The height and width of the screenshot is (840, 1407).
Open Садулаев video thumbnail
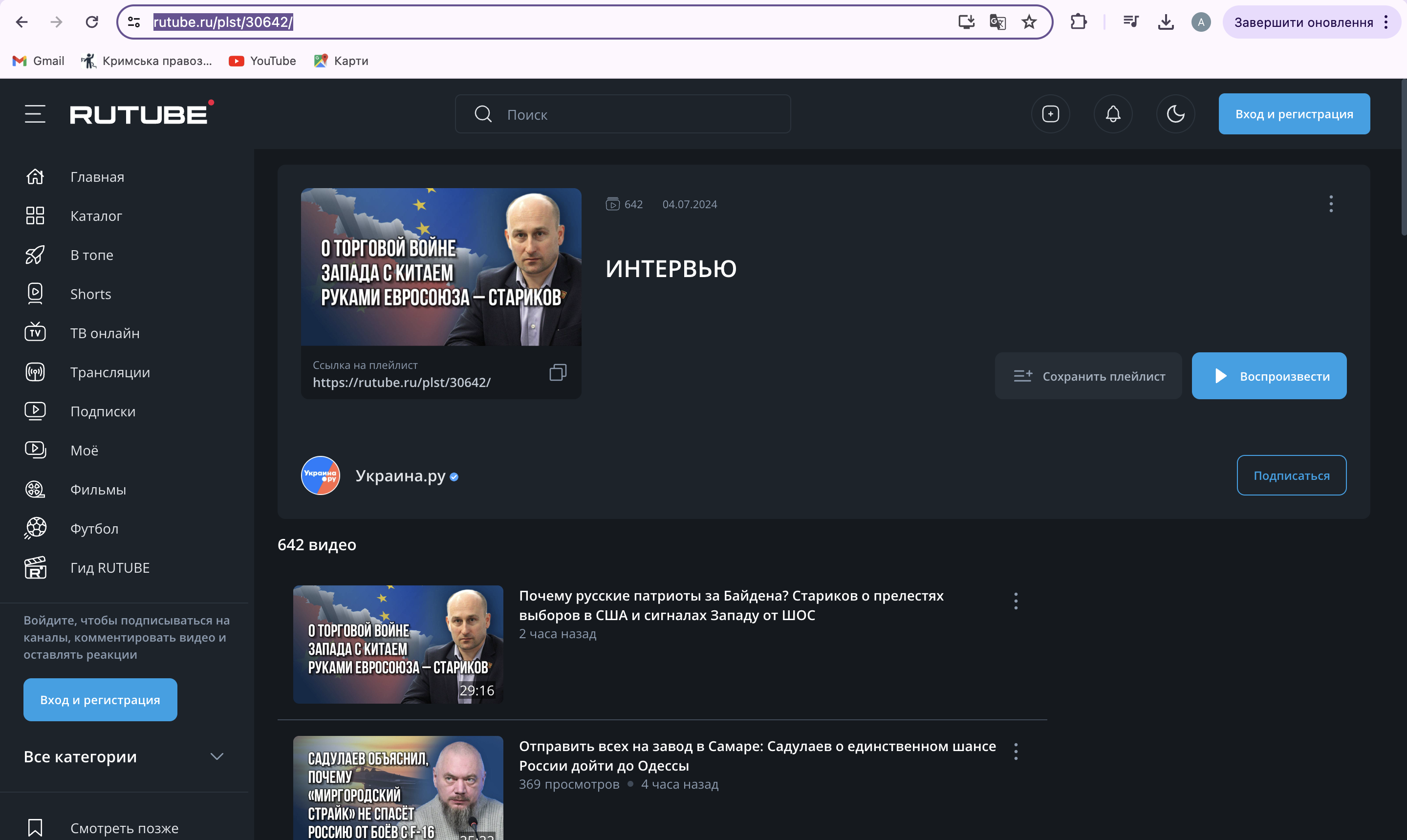(x=398, y=788)
